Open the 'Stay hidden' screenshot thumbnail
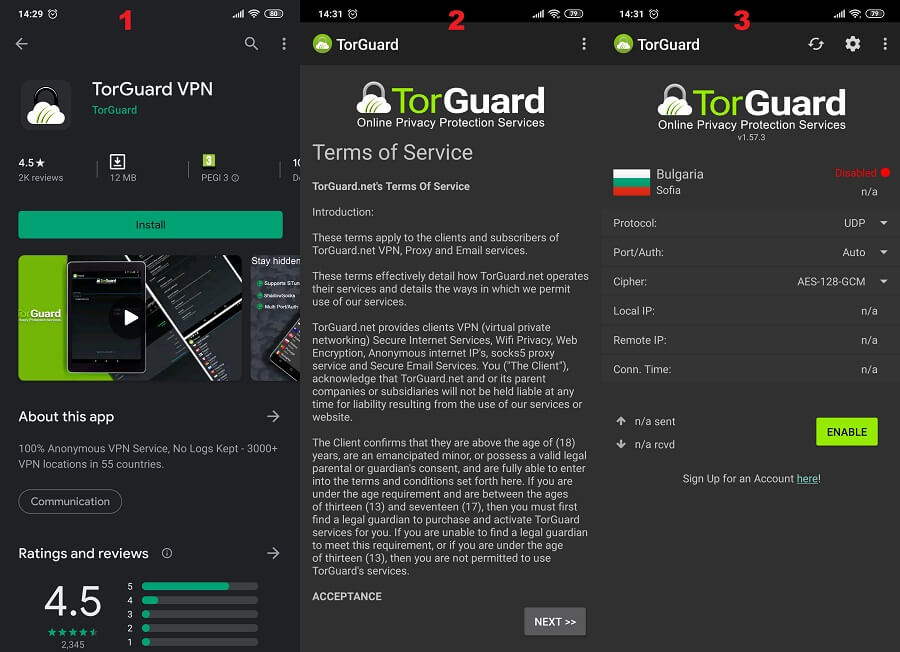900x652 pixels. (276, 317)
